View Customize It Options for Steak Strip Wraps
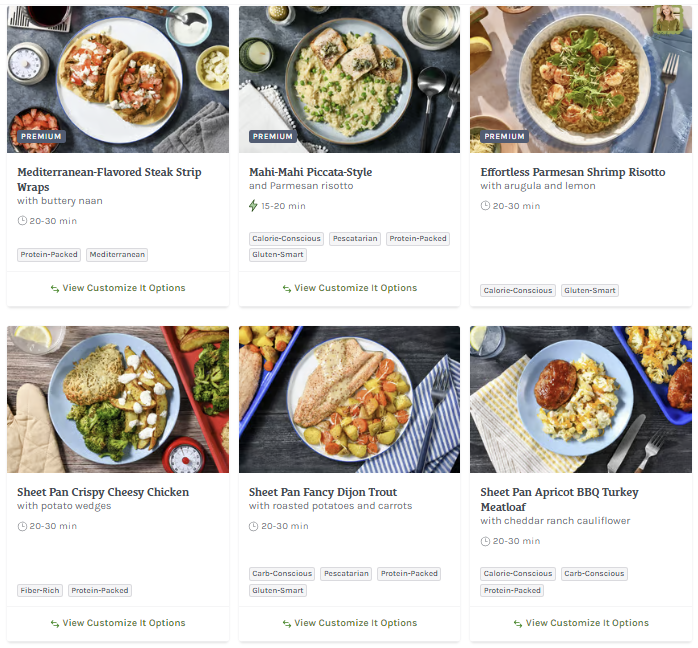This screenshot has width=698, height=648. coord(123,288)
